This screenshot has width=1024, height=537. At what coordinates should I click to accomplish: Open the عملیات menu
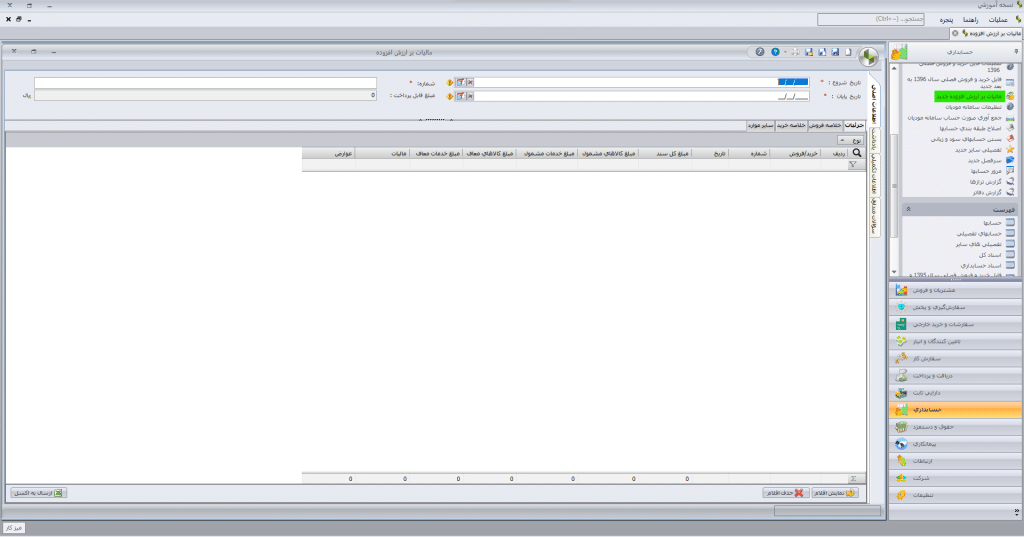997,20
